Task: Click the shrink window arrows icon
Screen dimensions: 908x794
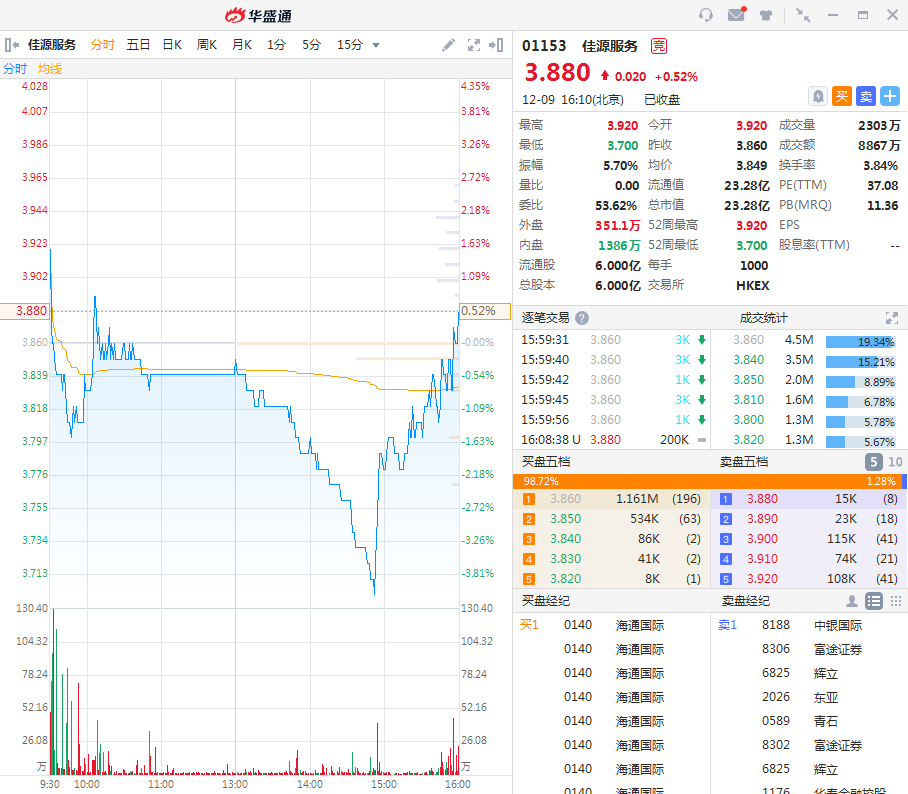Action: coord(803,15)
